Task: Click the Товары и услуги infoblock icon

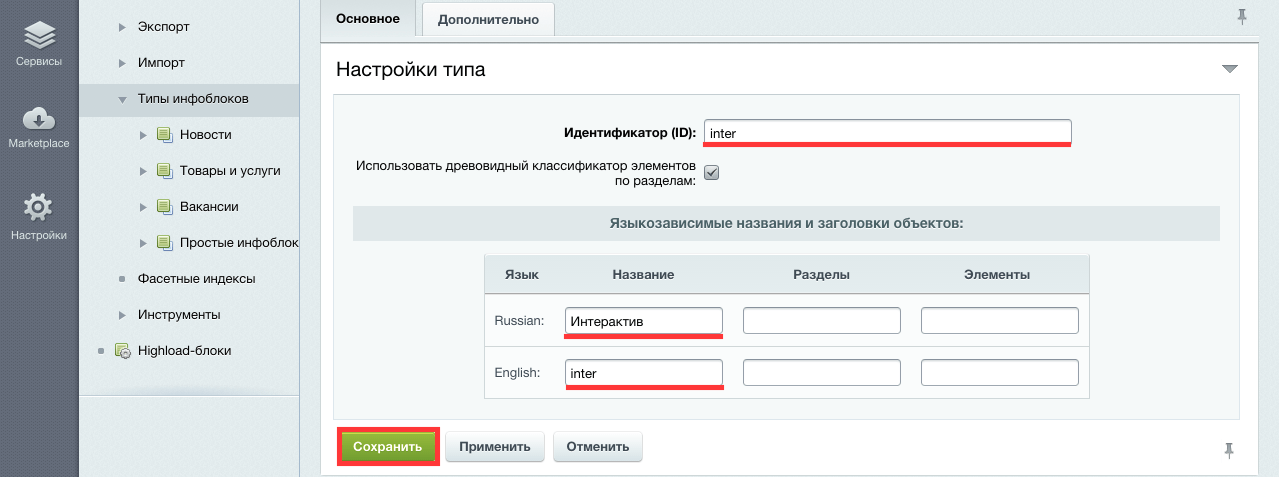Action: (165, 171)
